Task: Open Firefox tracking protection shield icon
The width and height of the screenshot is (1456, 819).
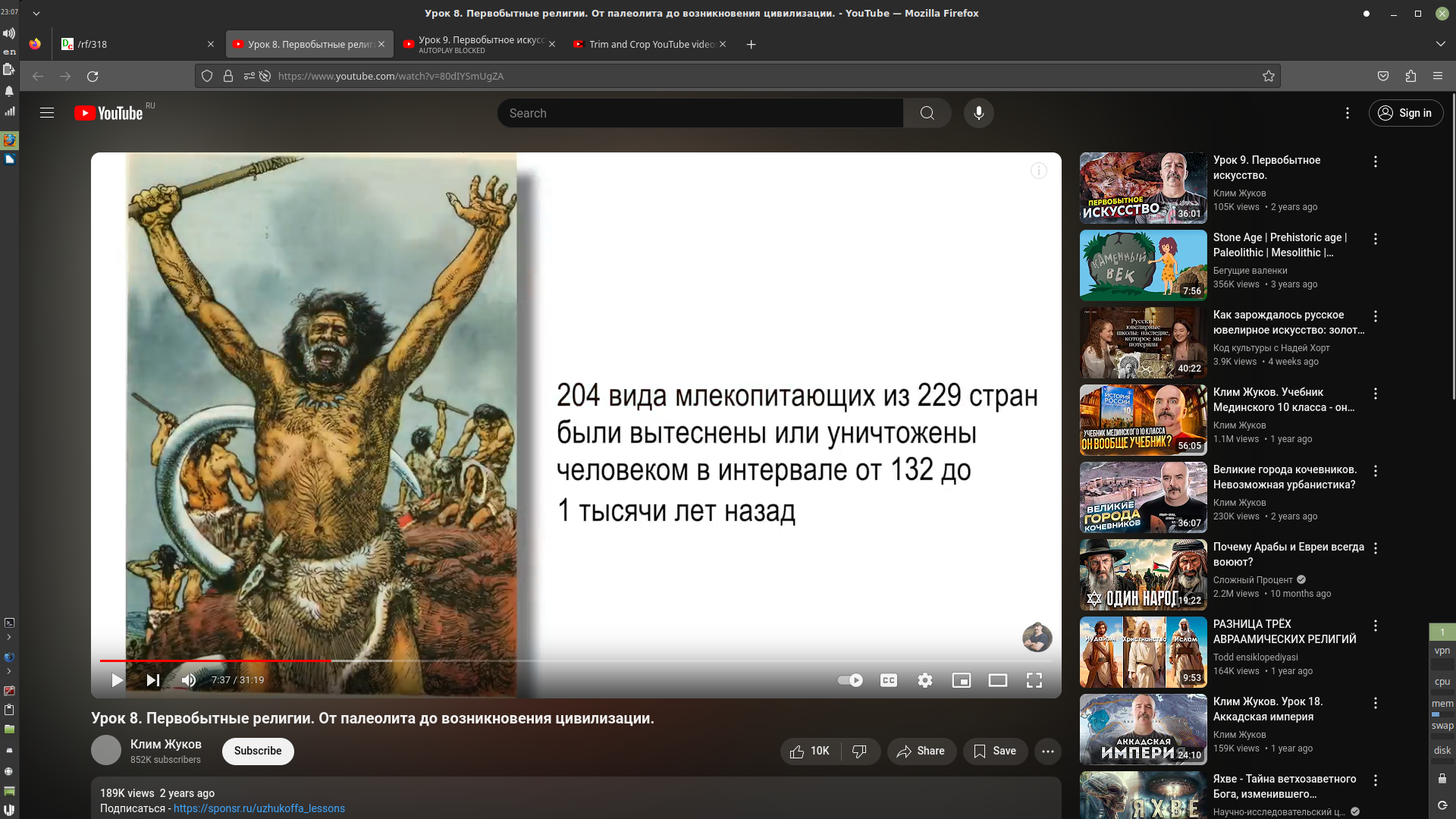Action: (207, 76)
